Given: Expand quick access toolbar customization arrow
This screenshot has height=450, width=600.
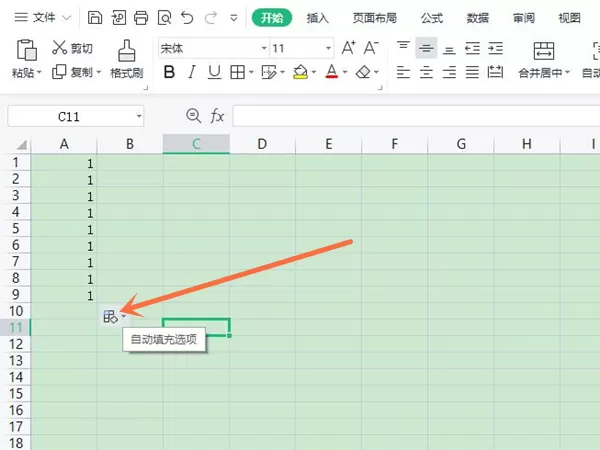Looking at the screenshot, I should (x=234, y=18).
